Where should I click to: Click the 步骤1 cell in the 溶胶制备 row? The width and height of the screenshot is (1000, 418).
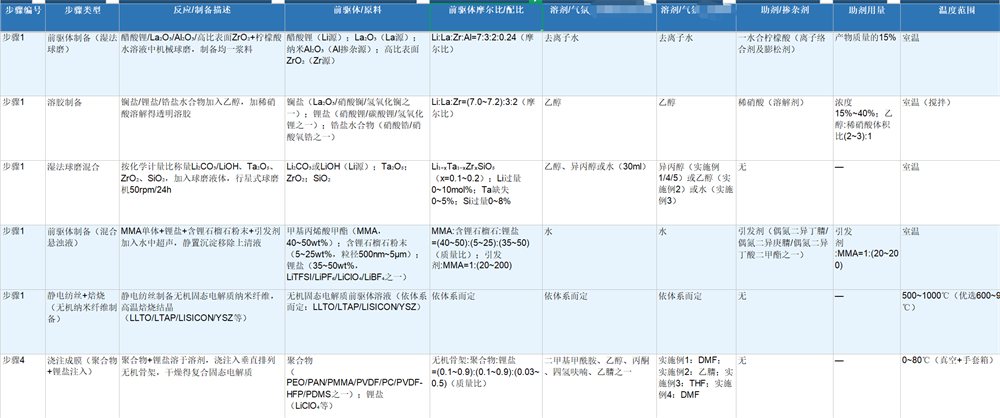tap(22, 128)
